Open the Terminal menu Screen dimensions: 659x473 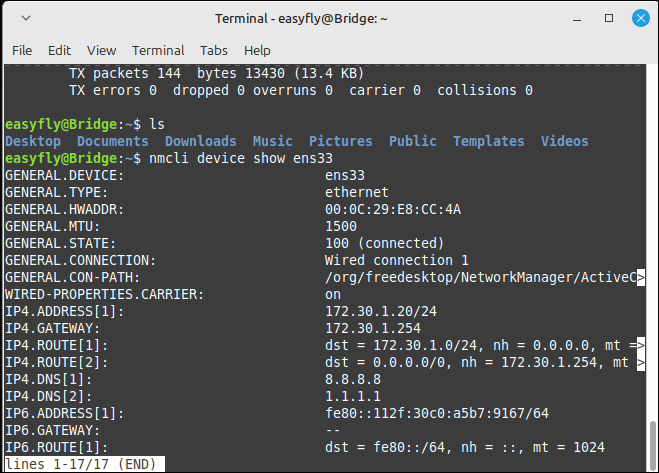[x=158, y=50]
